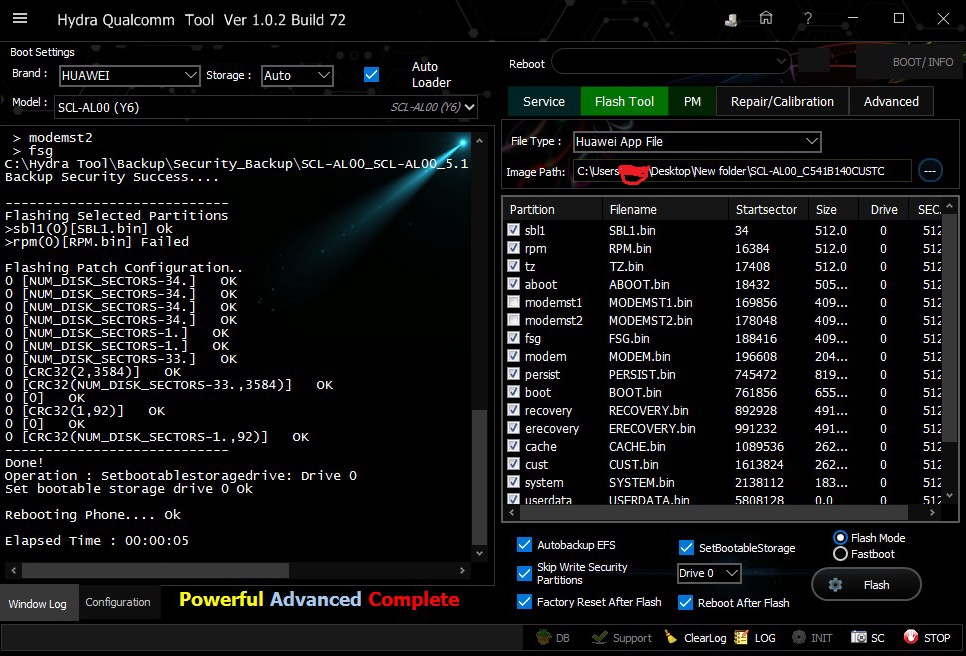The width and height of the screenshot is (966, 656).
Task: Select Fastboot radio button
Action: tap(840, 554)
